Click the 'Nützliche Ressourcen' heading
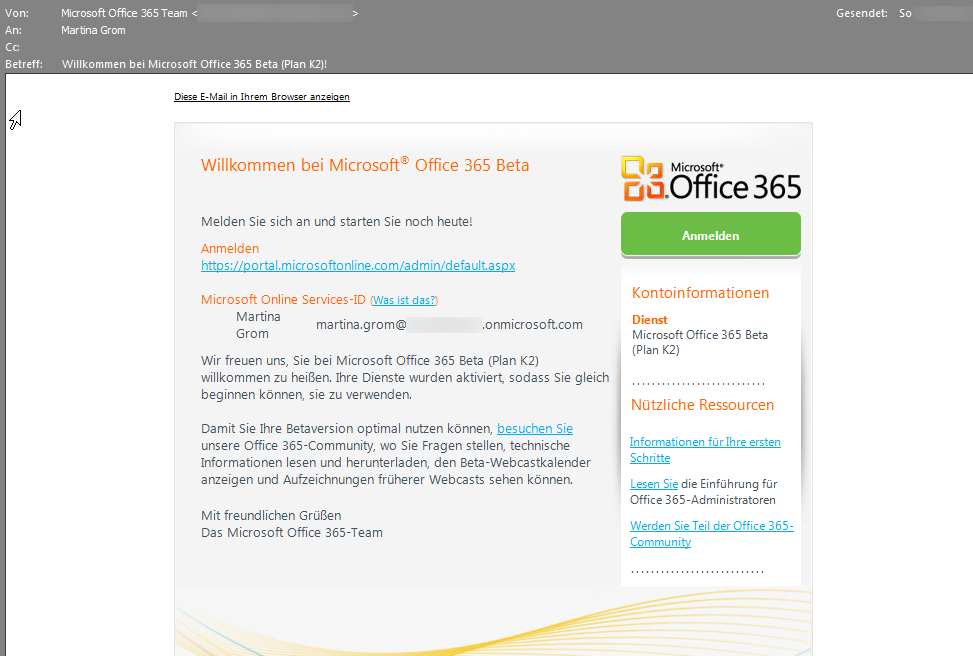 702,405
